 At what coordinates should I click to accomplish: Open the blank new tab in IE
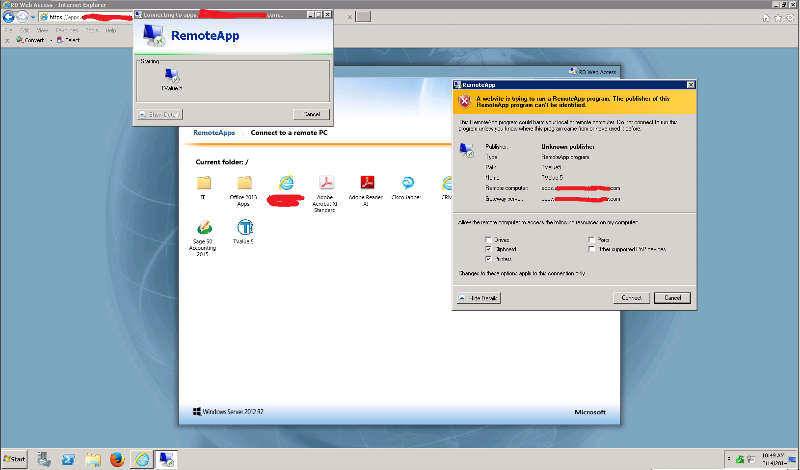[363, 17]
